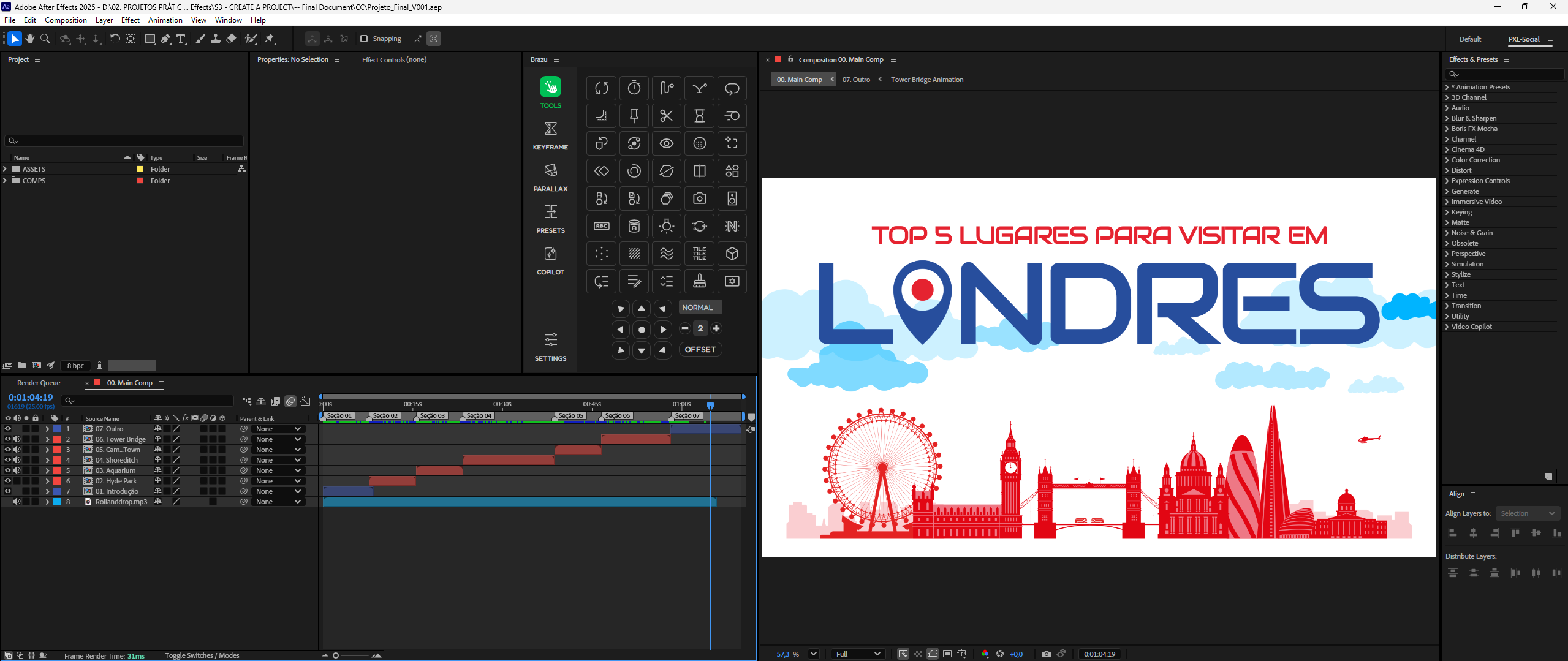Select the Puppet Pin tool

point(270,39)
